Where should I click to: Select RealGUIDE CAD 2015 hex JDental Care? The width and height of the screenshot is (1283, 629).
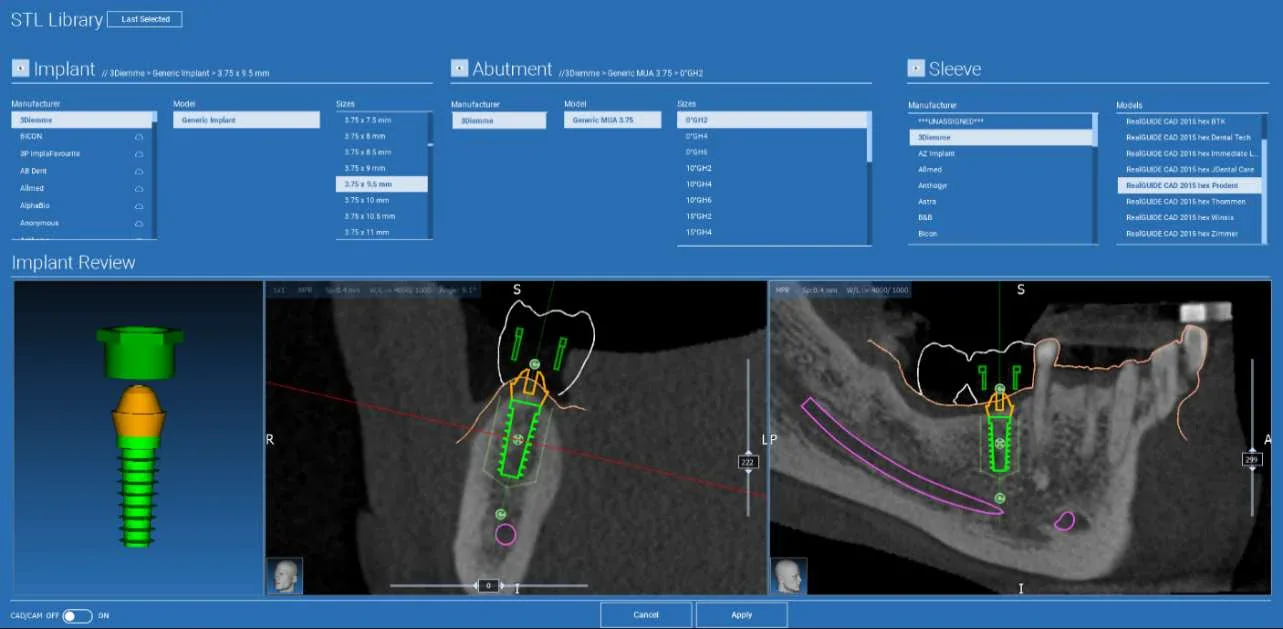click(1188, 169)
